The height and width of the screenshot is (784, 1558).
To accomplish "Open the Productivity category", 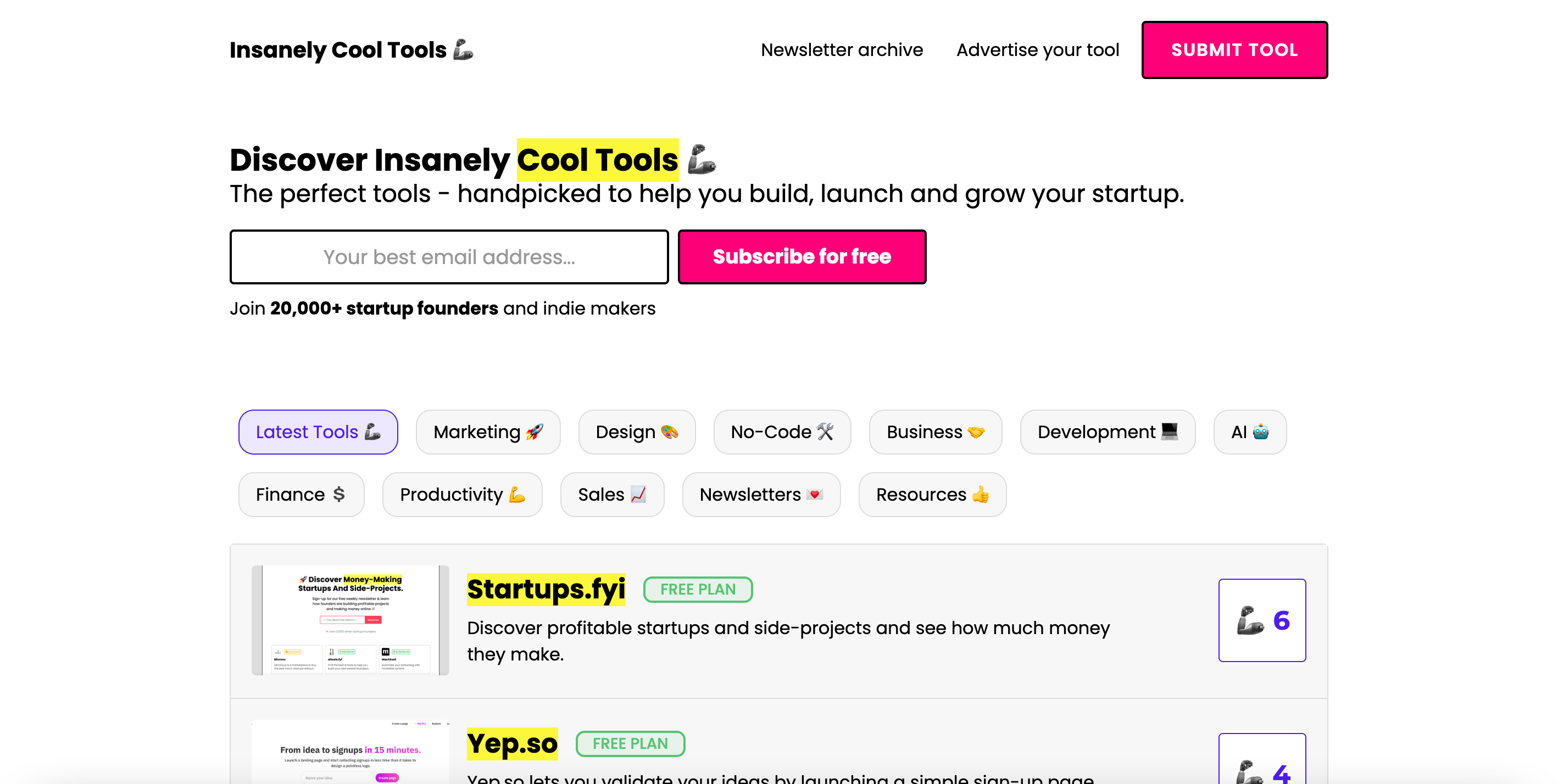I will (x=462, y=495).
